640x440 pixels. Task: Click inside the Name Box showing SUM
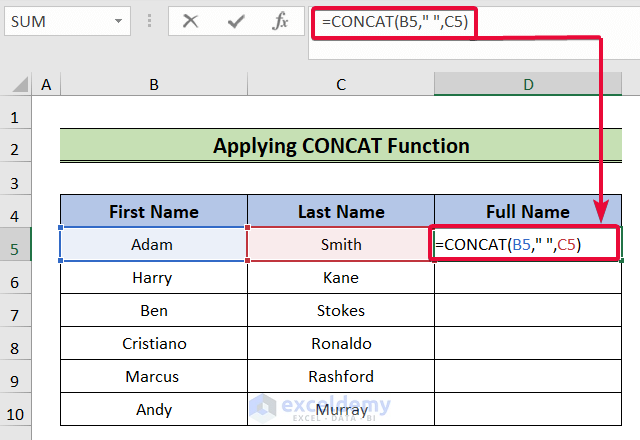pos(55,20)
